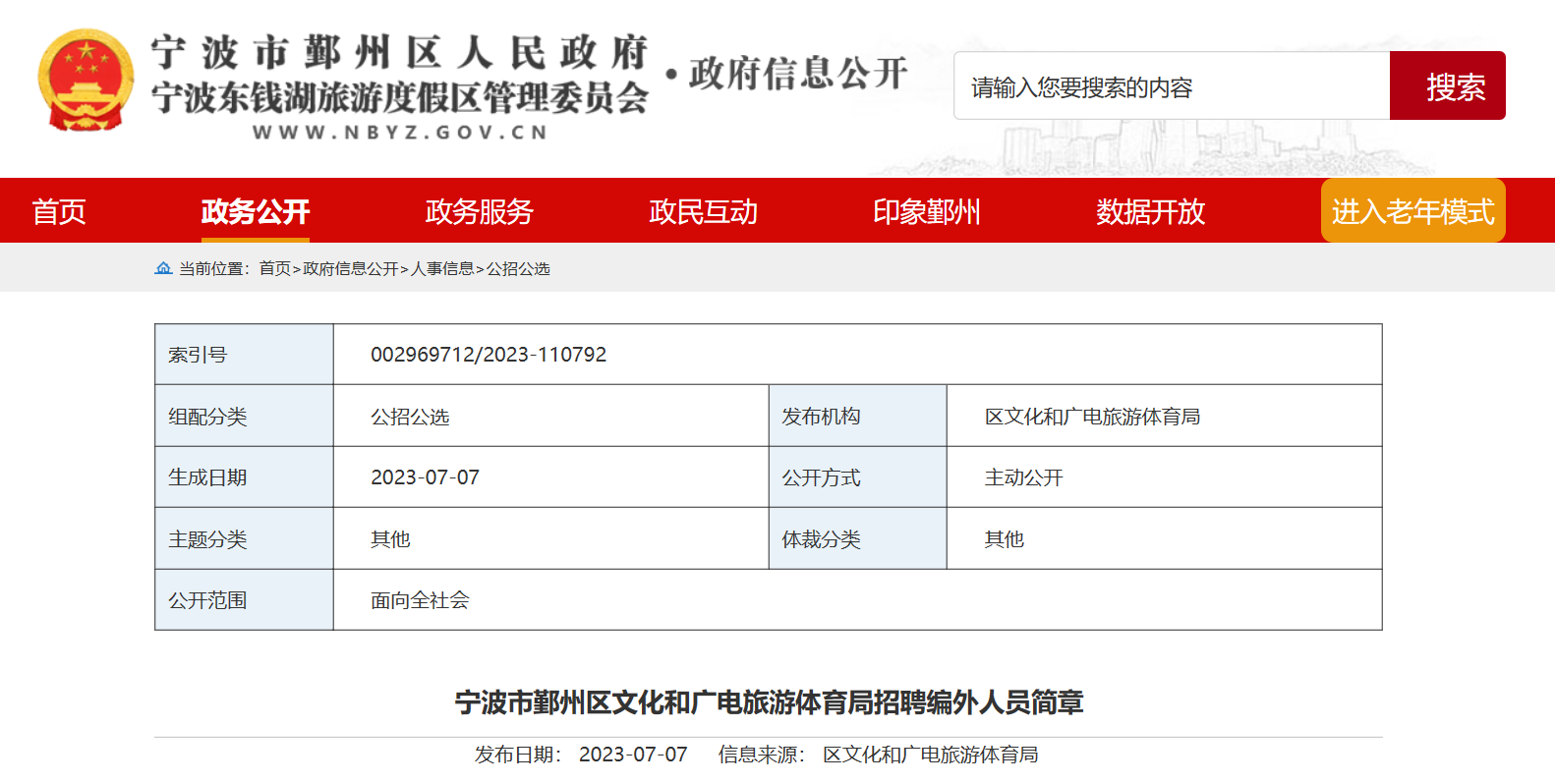Click the article title 招聘编外人员简章

[x=769, y=702]
